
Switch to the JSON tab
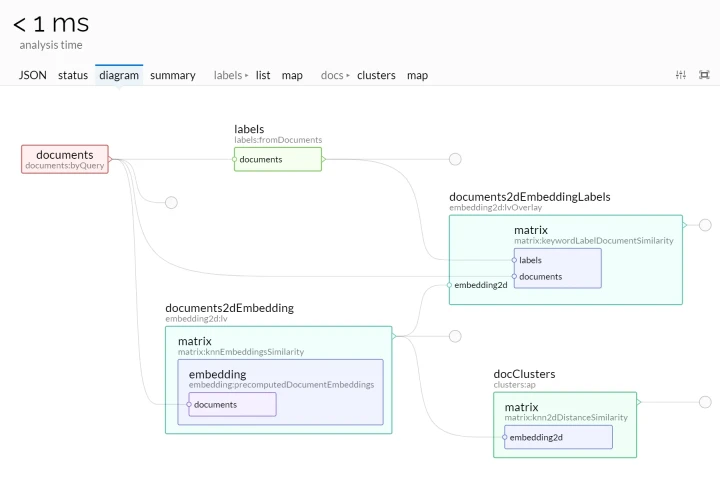(33, 75)
